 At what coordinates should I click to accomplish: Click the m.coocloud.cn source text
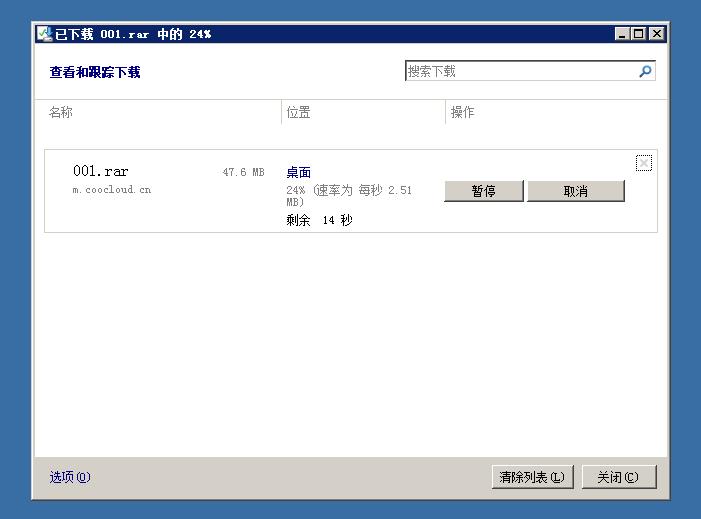pos(112,190)
